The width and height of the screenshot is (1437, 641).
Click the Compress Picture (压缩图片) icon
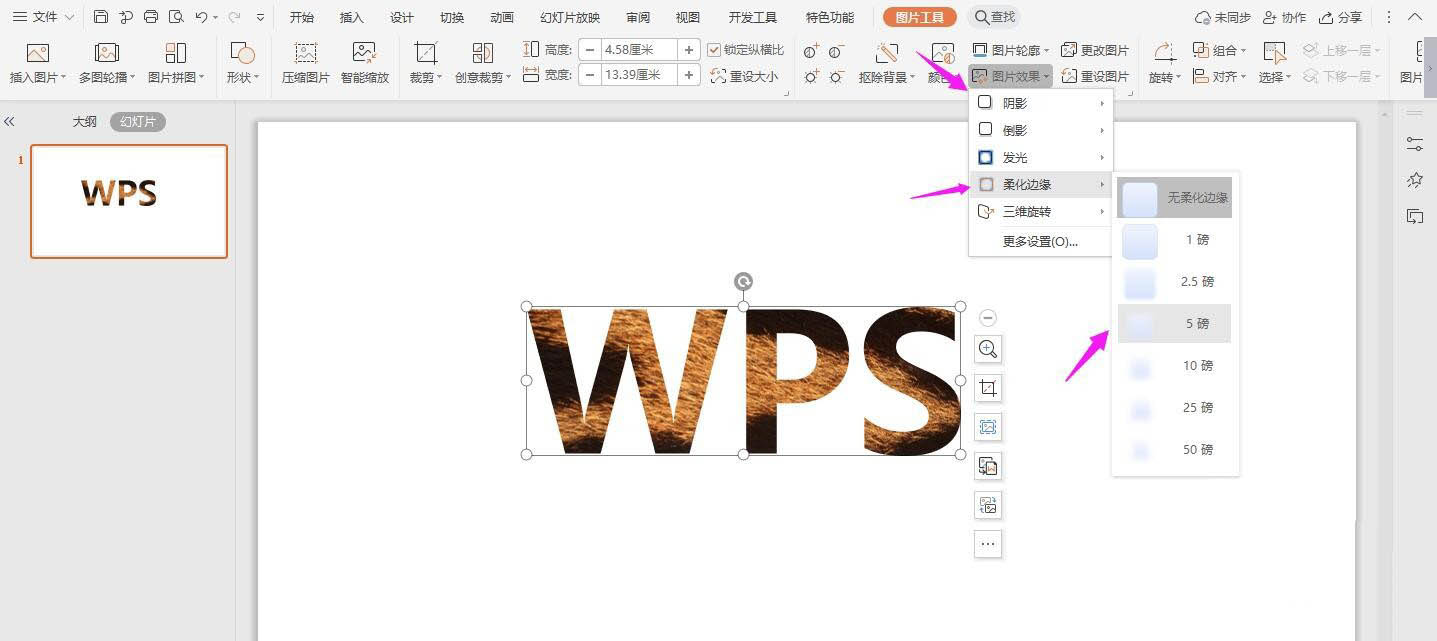306,63
